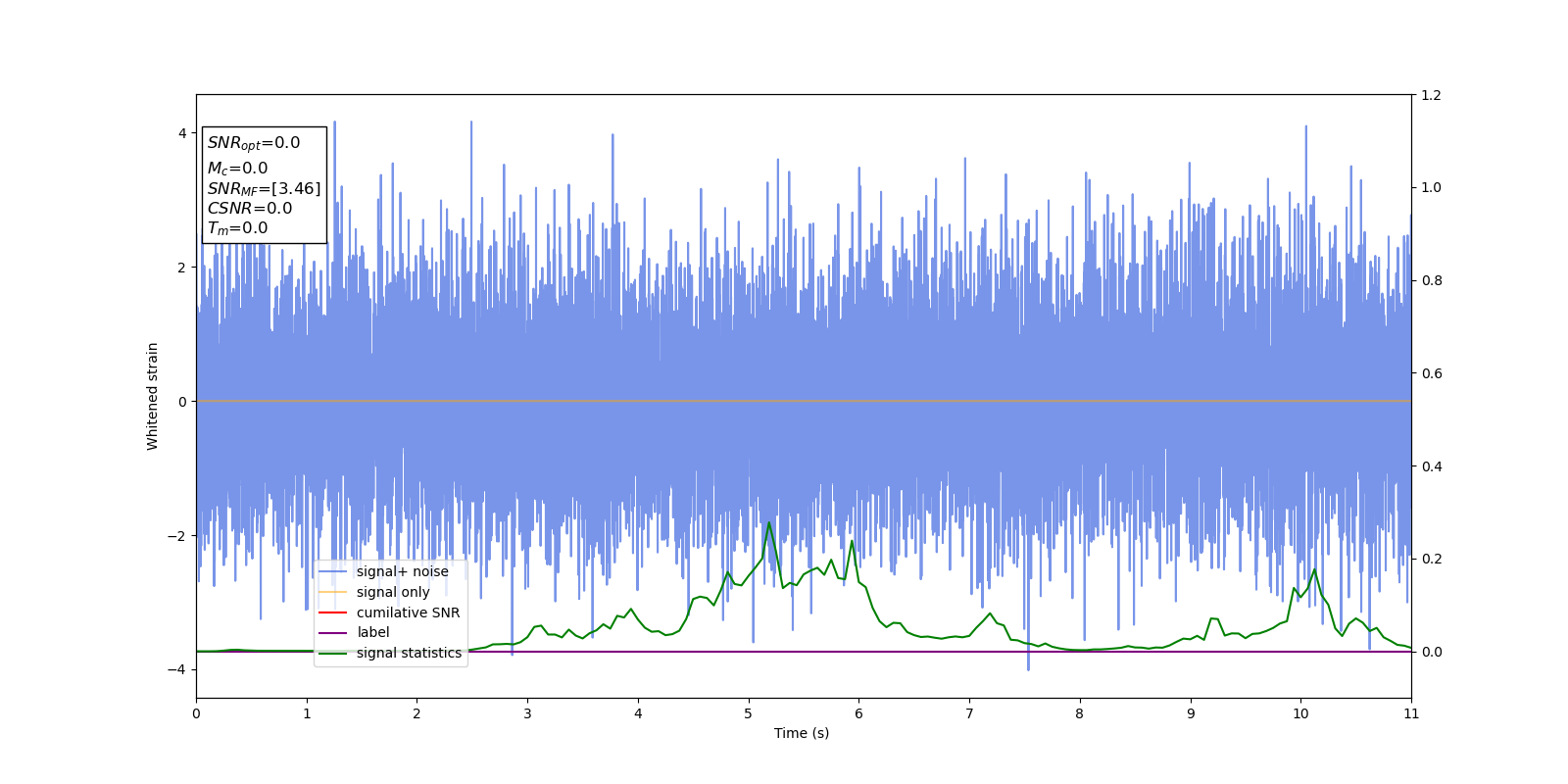Click the green curve's highest peak near 5 s
The height and width of the screenshot is (784, 1568).
coord(769,523)
